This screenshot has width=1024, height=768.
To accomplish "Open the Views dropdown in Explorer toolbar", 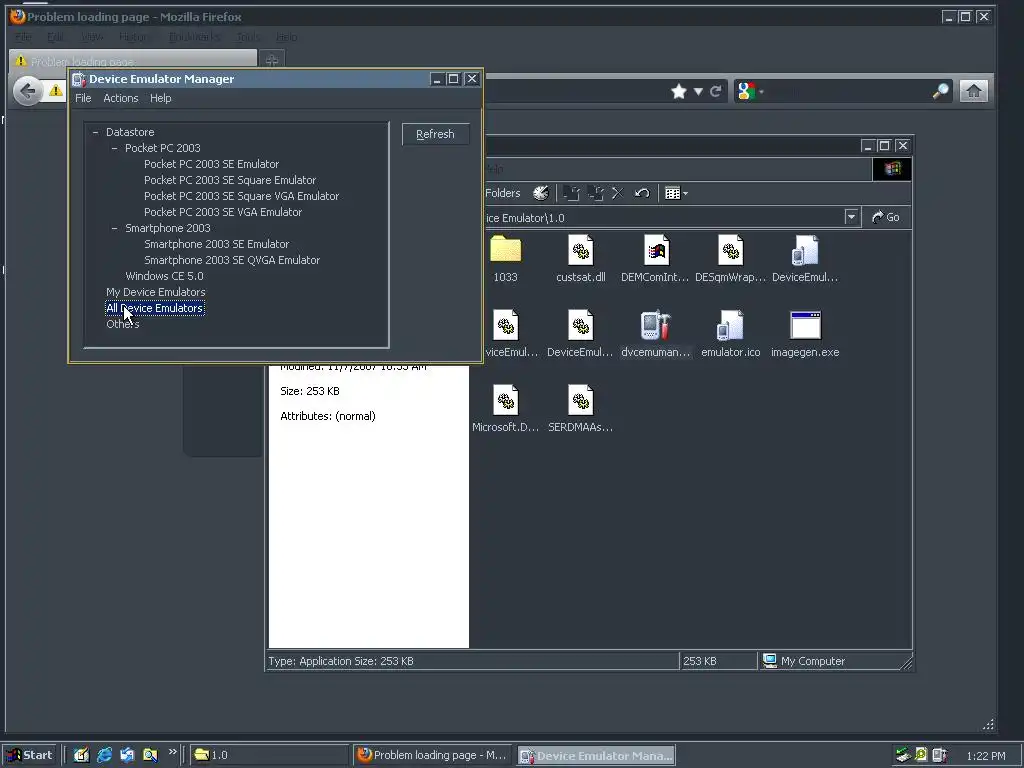I will 676,193.
